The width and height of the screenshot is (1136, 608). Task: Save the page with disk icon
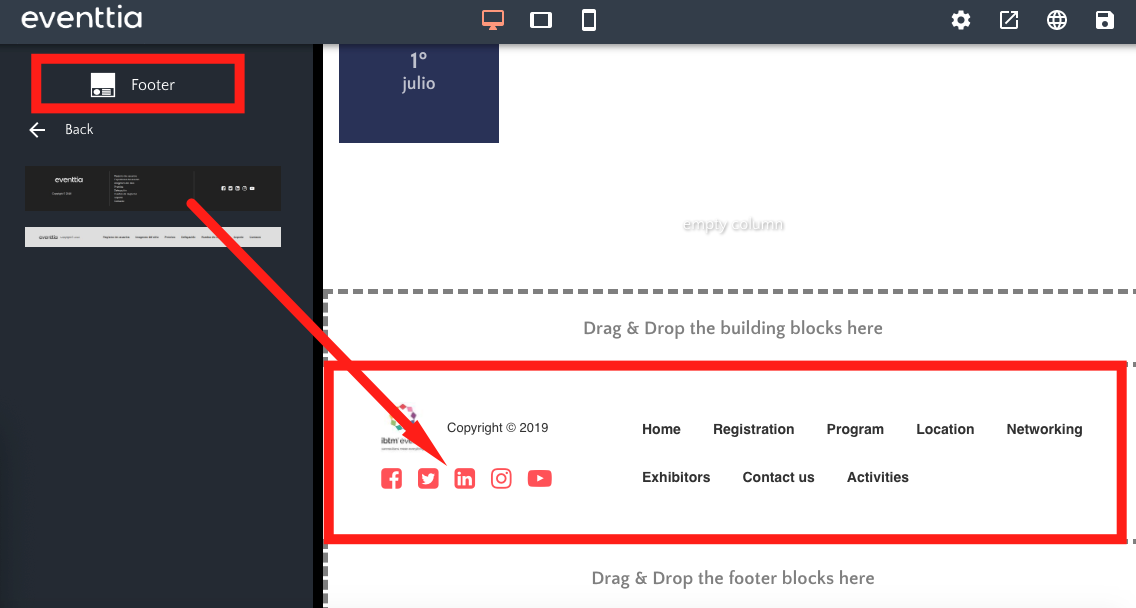1105,20
